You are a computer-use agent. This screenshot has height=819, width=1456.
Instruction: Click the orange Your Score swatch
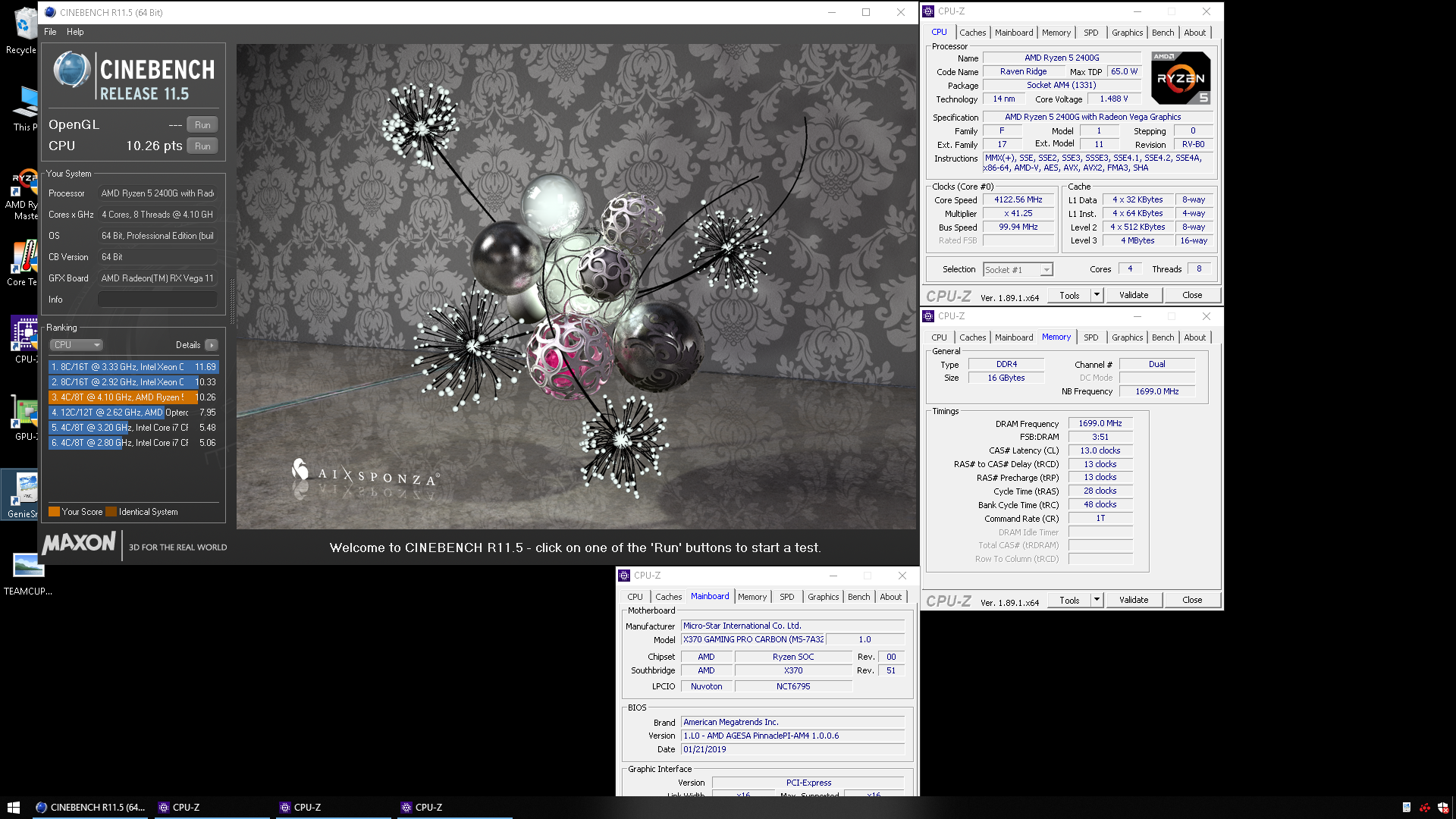point(54,512)
